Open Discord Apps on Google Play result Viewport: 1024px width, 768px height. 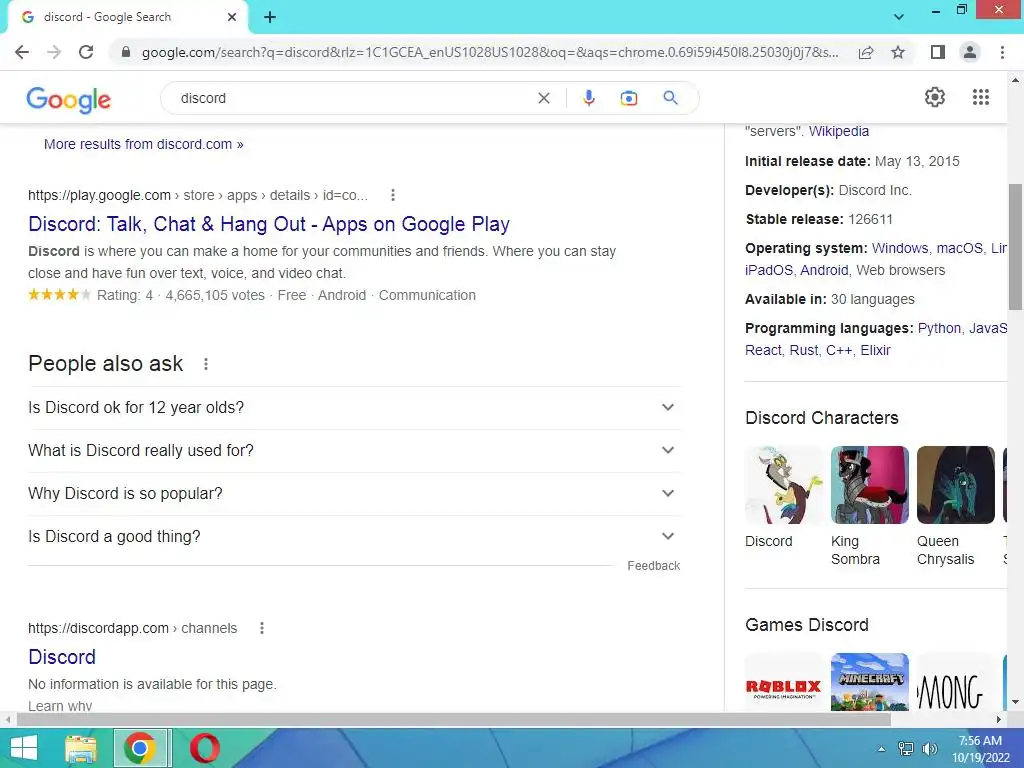point(268,224)
